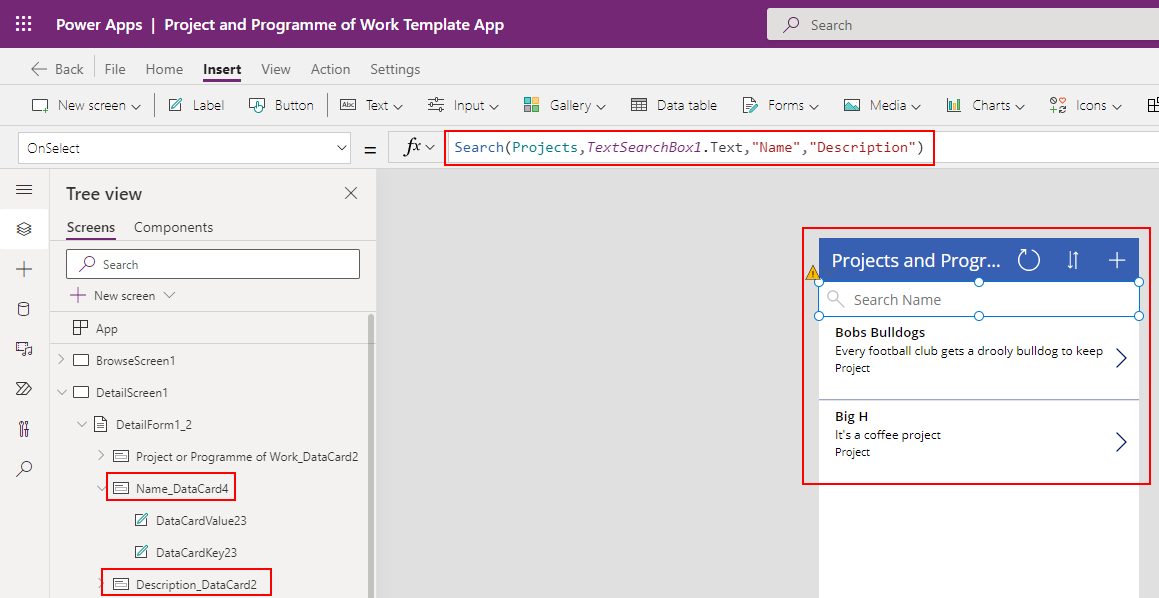Click the sort icon in app header
The width and height of the screenshot is (1159, 598).
(x=1073, y=259)
